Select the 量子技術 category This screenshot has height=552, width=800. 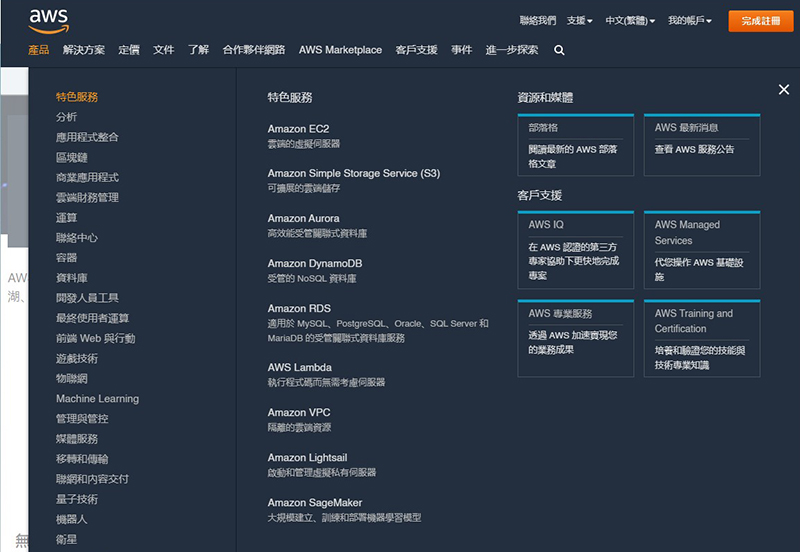coord(77,499)
